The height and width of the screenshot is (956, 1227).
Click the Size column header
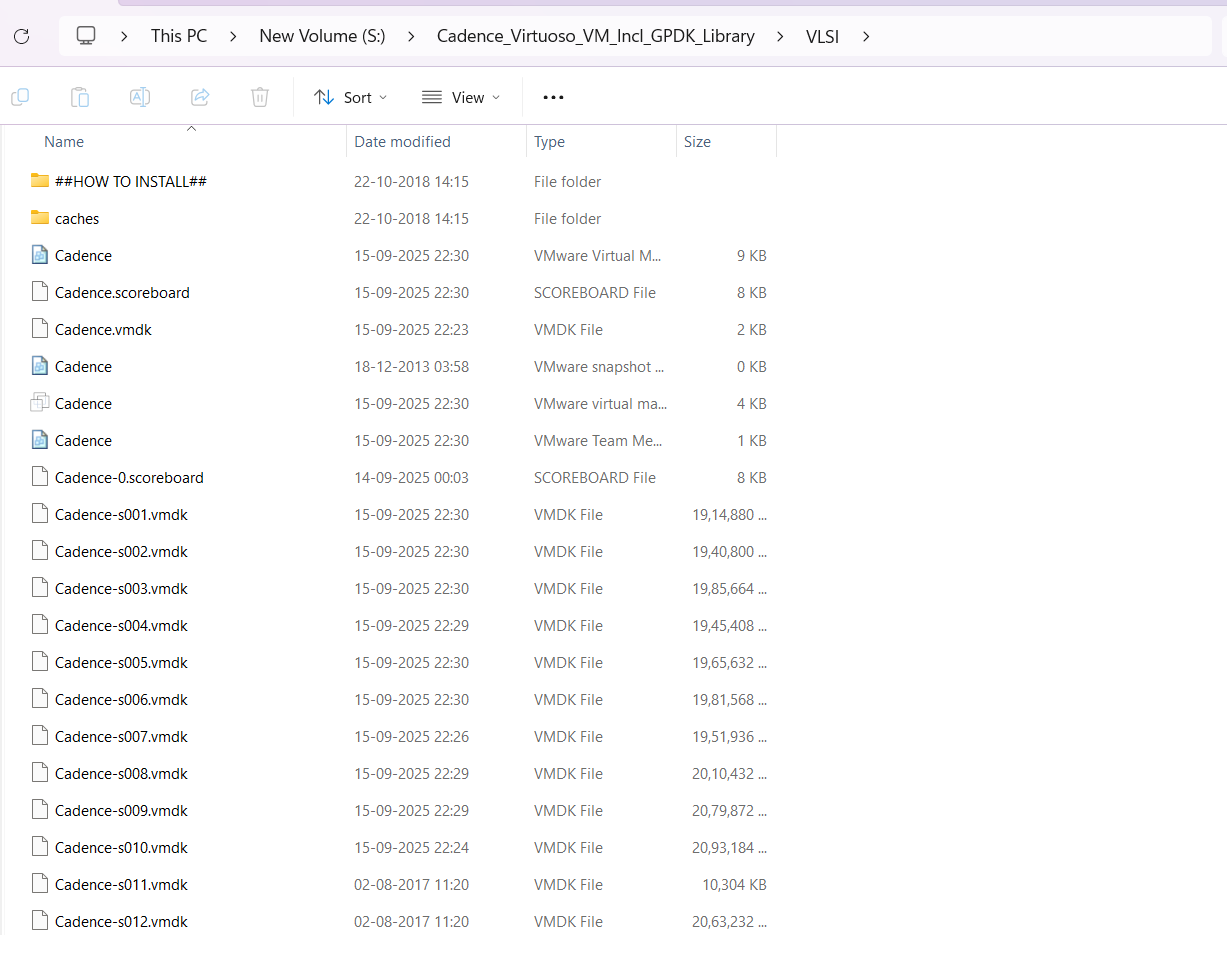[697, 142]
